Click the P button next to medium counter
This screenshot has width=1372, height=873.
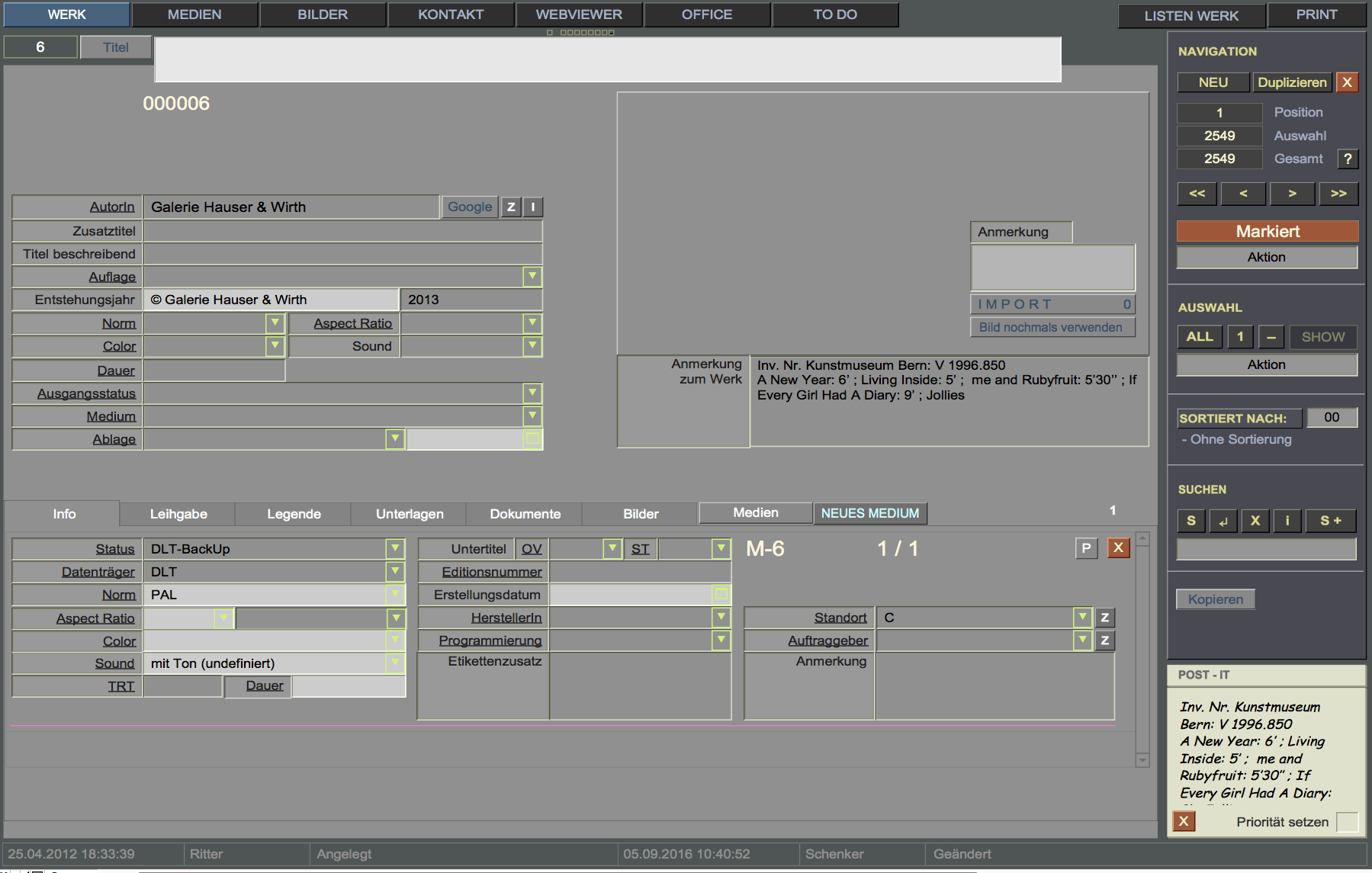1086,548
